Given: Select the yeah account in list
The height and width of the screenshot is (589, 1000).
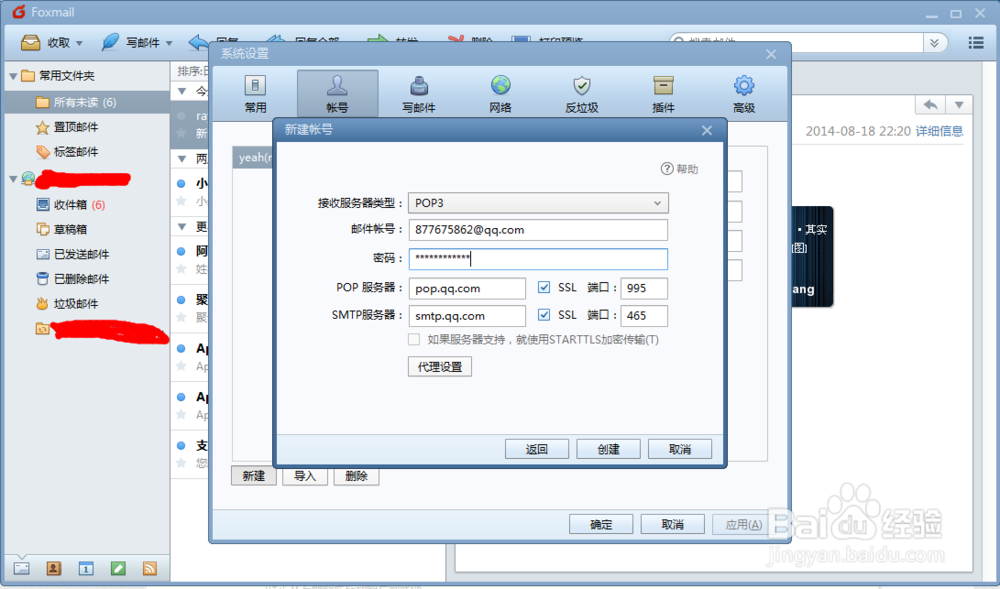Looking at the screenshot, I should point(253,157).
